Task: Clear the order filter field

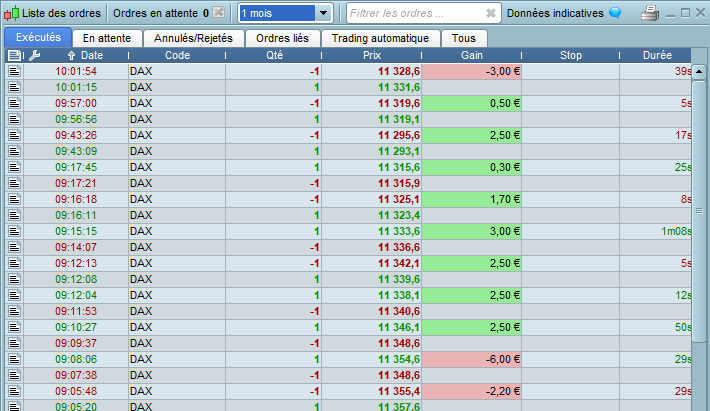Action: 490,13
